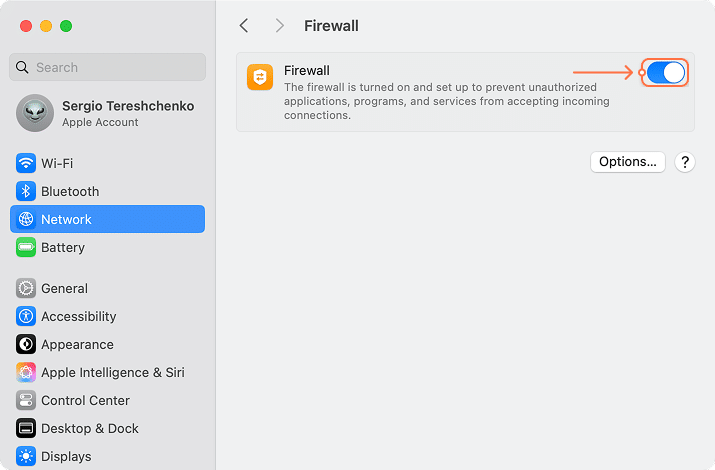Click the Control Center icon
The width and height of the screenshot is (715, 470).
(26, 400)
